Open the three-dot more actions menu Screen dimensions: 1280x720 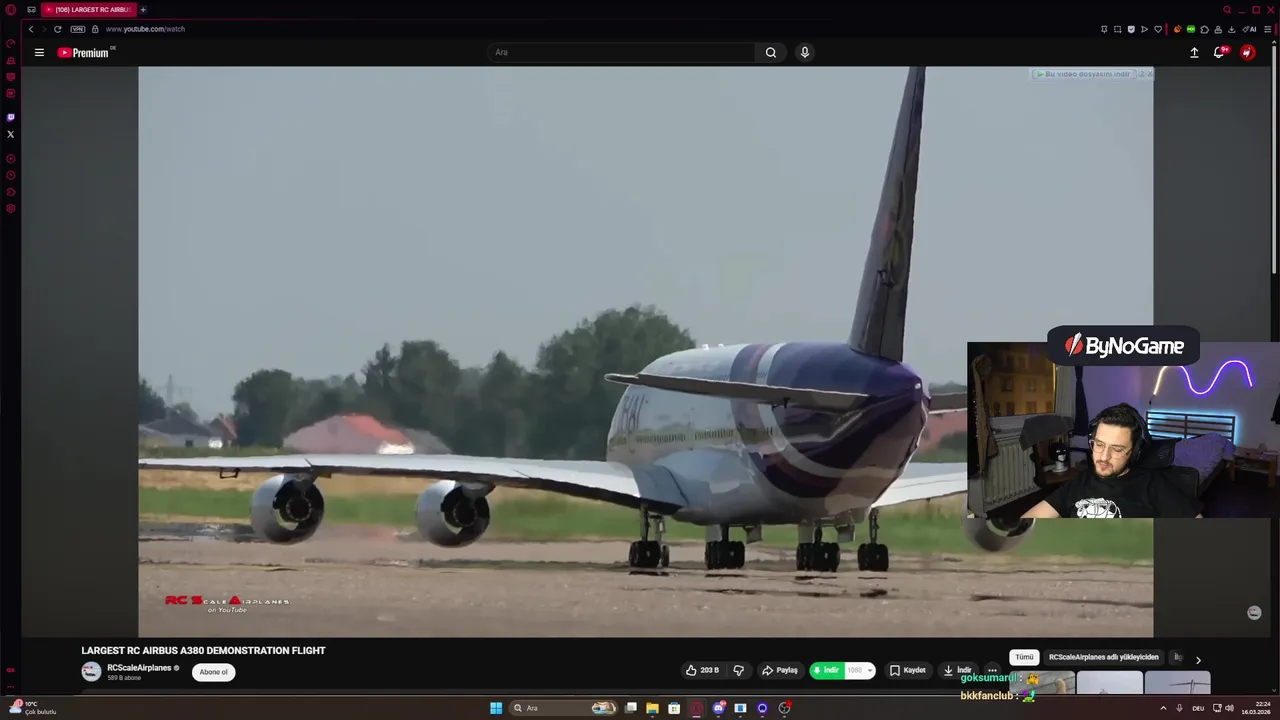pyautogui.click(x=992, y=670)
